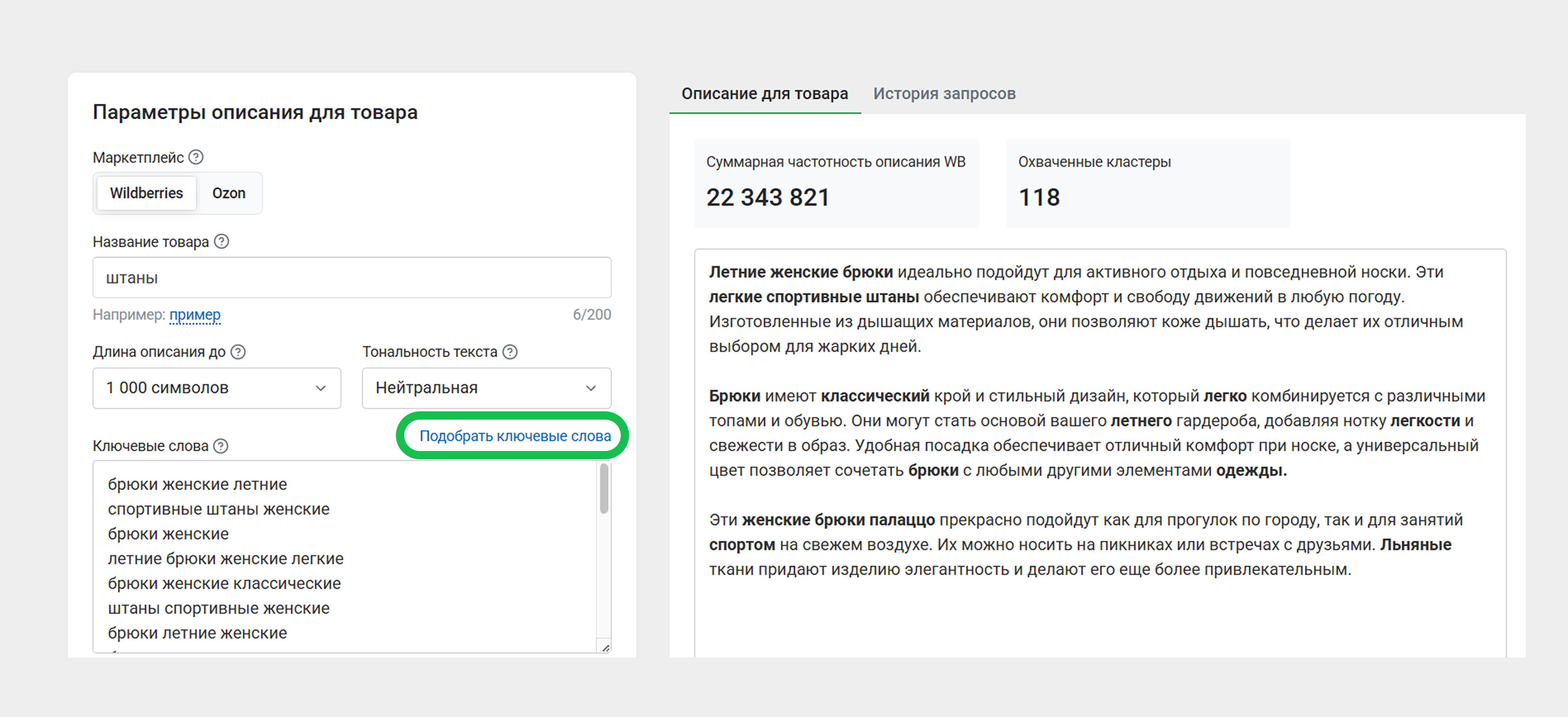Click the chevron arrow in Тональность текста select
This screenshot has width=1568, height=717.
(591, 388)
